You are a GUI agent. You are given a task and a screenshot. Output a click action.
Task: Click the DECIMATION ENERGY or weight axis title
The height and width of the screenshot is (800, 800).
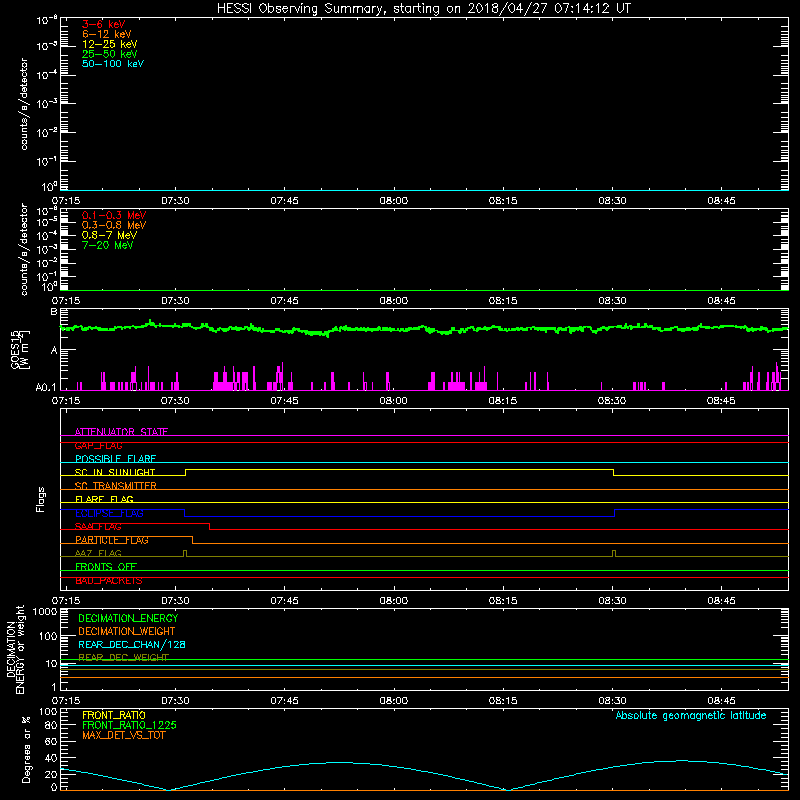pos(15,649)
